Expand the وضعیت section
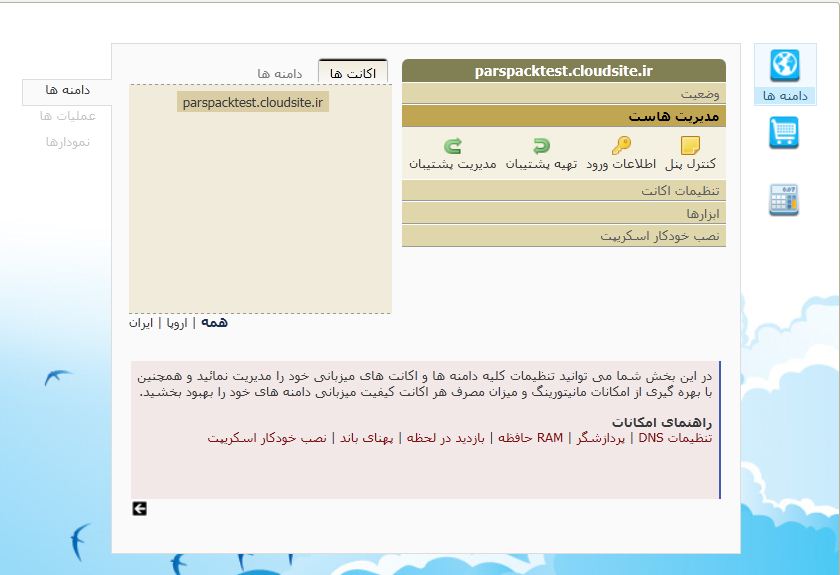 (x=564, y=94)
